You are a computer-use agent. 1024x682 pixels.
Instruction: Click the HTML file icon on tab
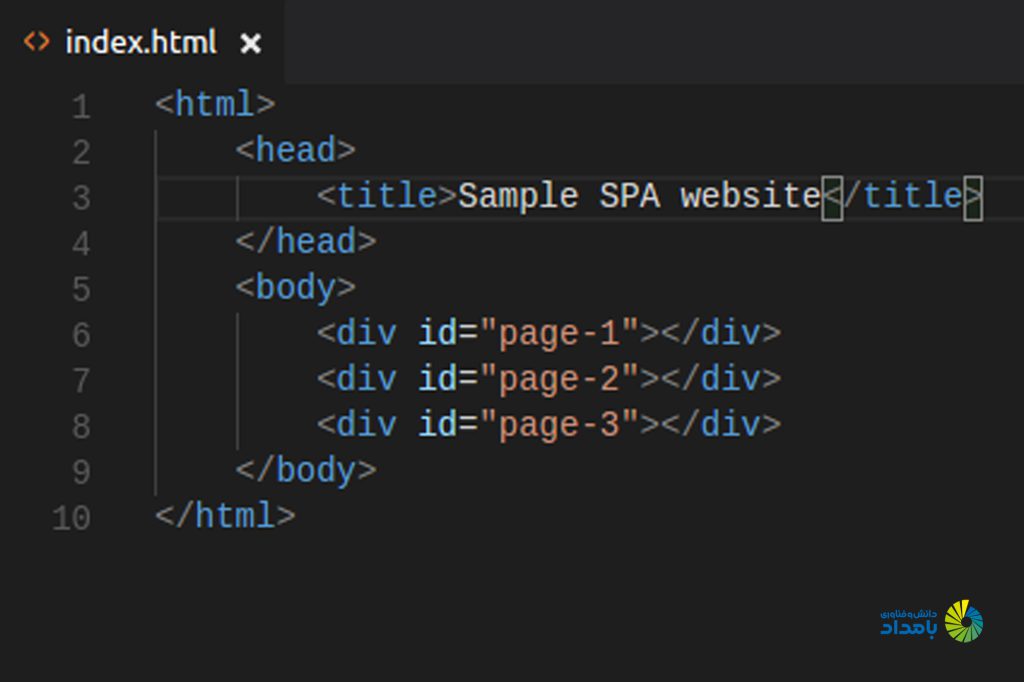click(36, 42)
